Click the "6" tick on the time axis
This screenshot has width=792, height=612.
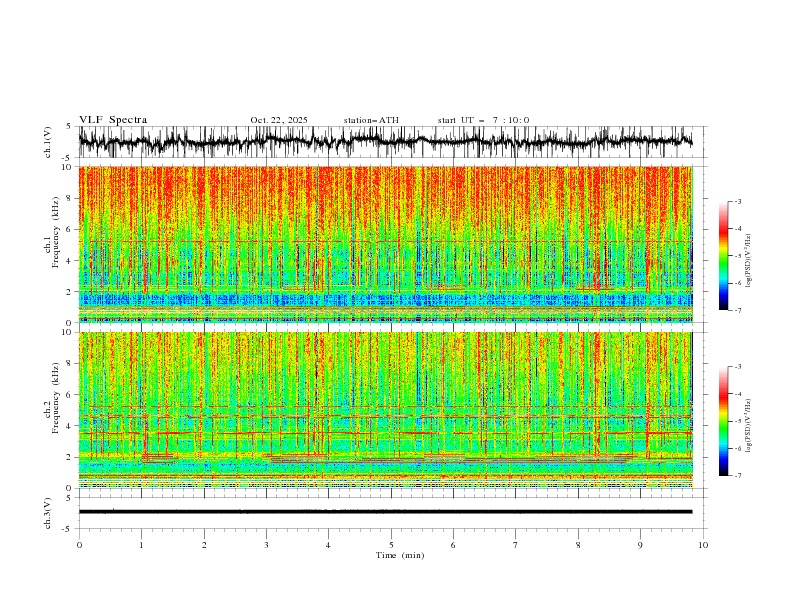pos(453,545)
